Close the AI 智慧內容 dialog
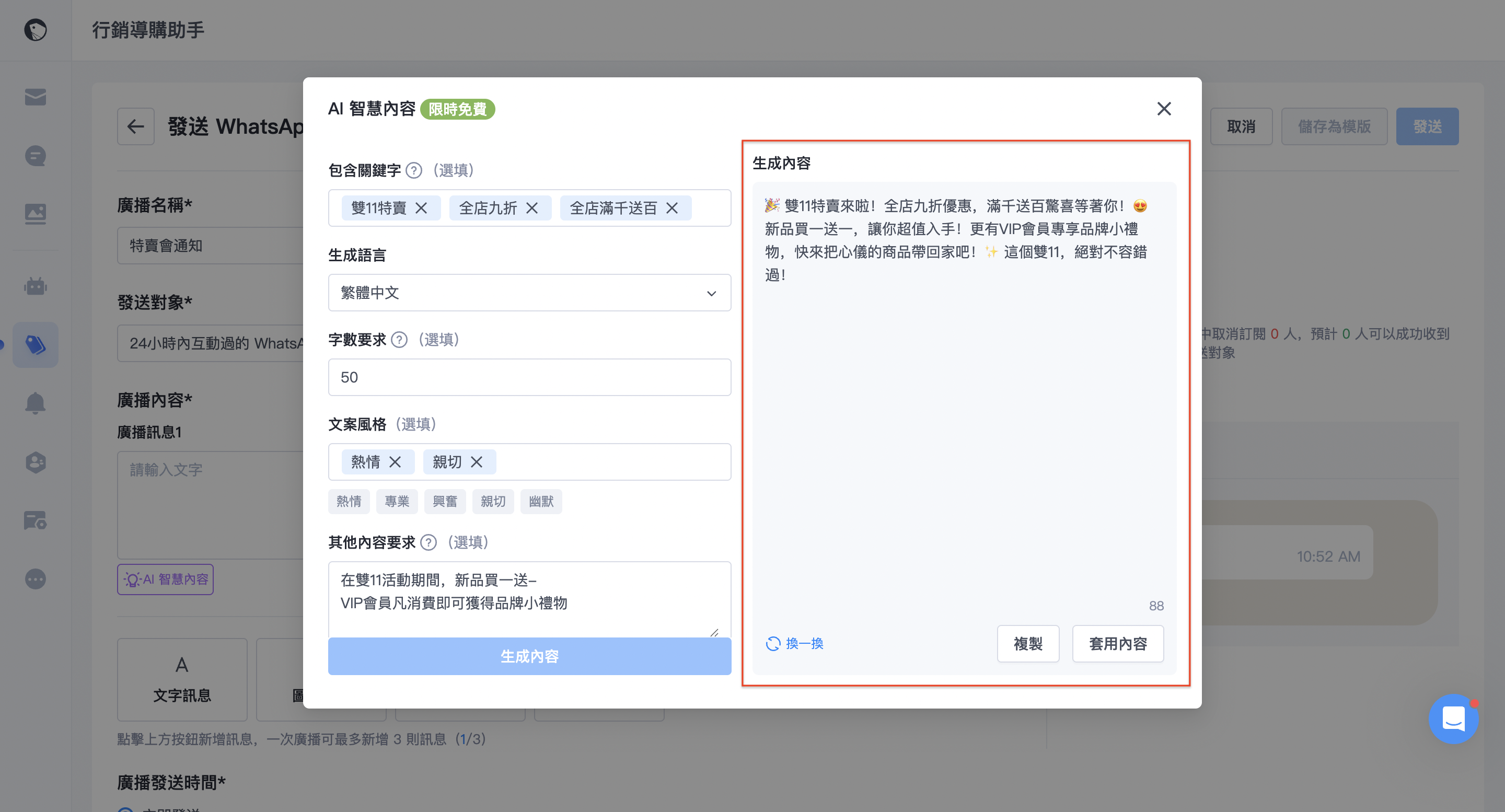 [x=1164, y=109]
